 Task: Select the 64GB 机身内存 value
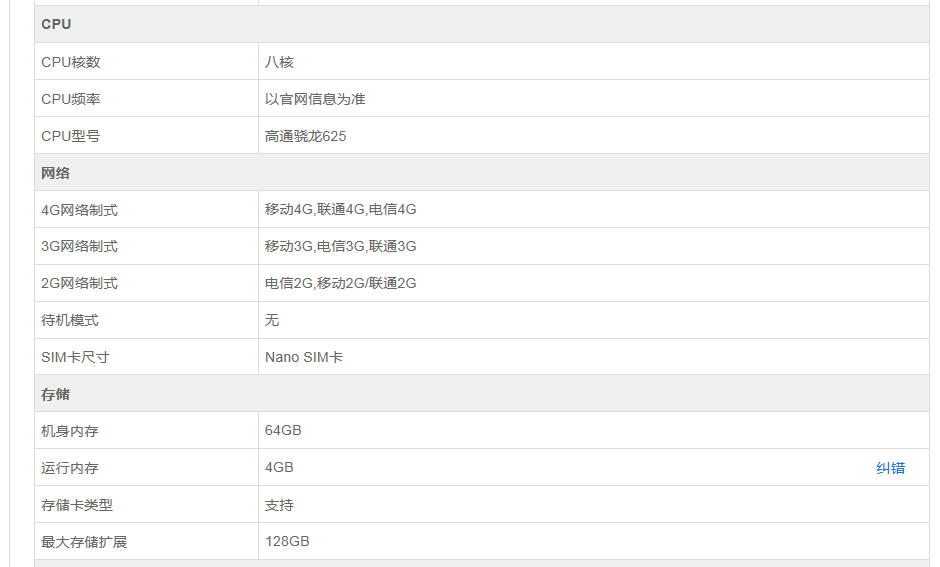[x=283, y=430]
